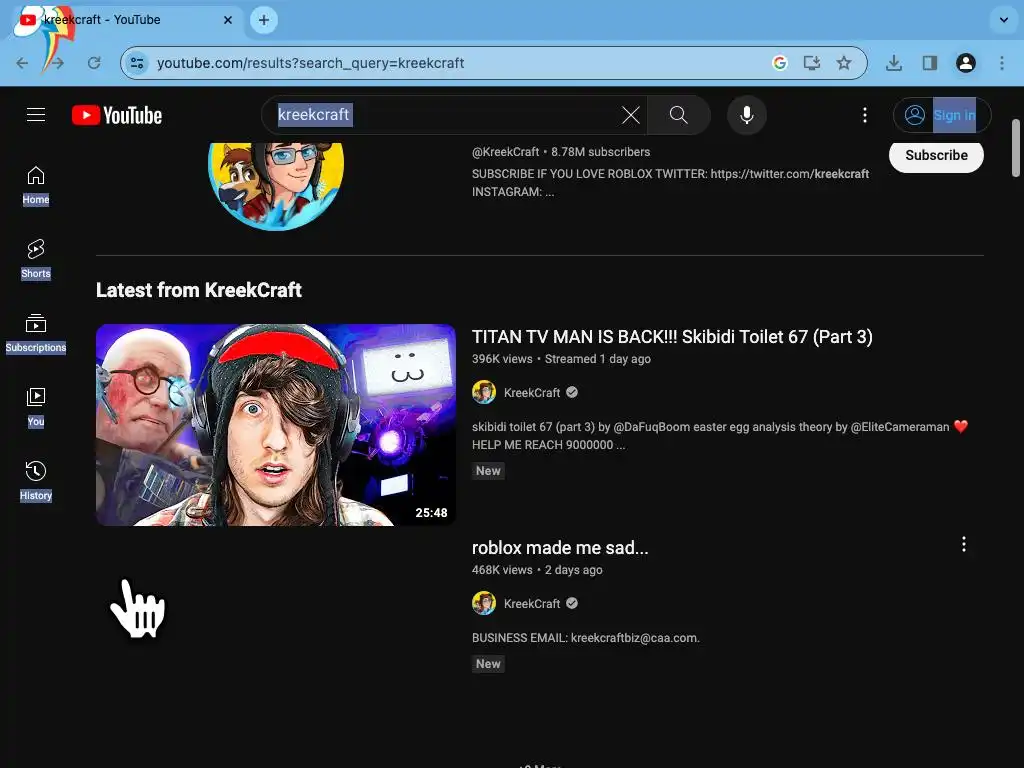Click the New badge under roblox video
1024x768 pixels.
(x=488, y=664)
